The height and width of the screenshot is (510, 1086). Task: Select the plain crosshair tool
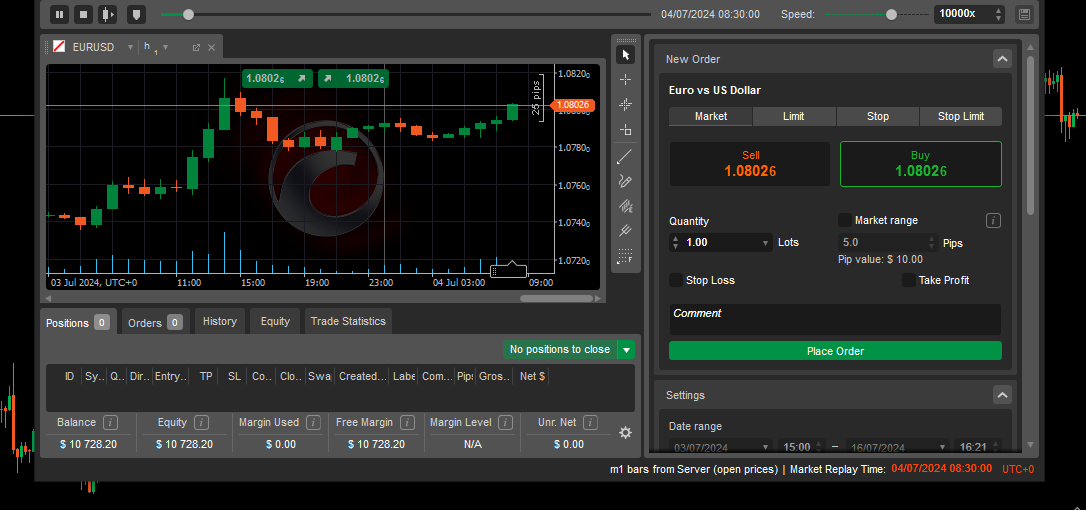(x=625, y=80)
